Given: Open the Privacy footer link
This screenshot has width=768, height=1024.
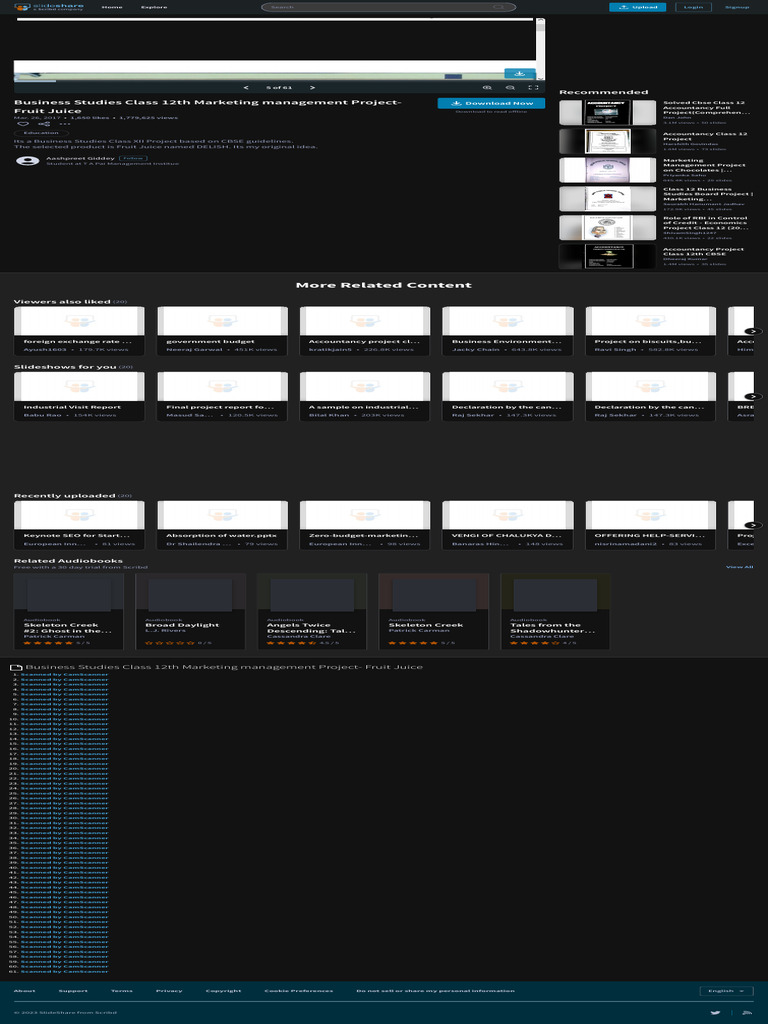Looking at the screenshot, I should (x=169, y=991).
